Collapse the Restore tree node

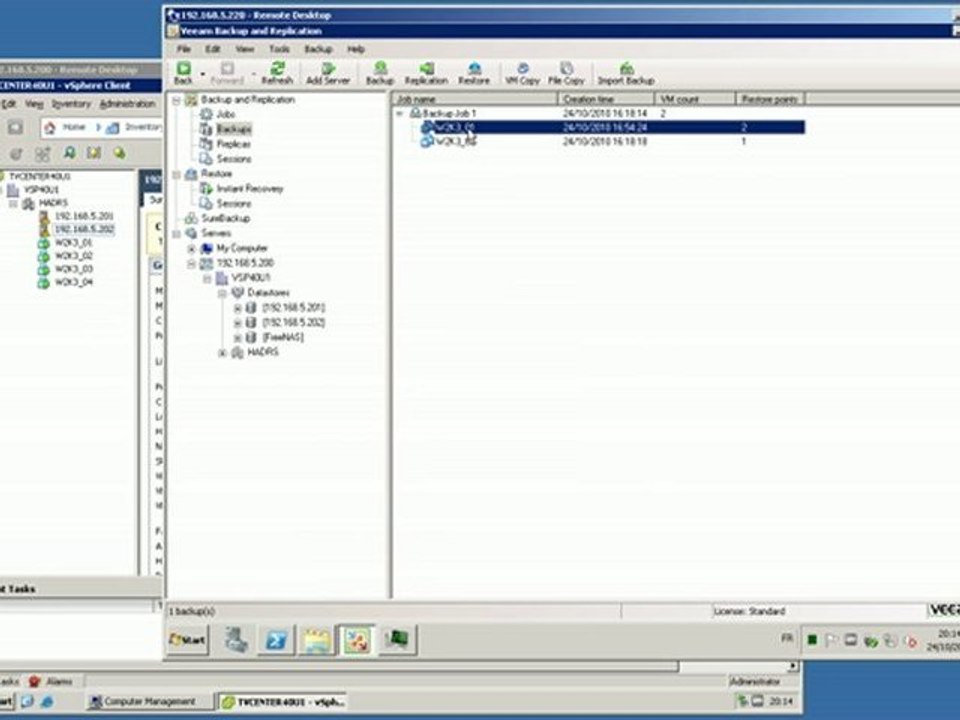click(176, 174)
